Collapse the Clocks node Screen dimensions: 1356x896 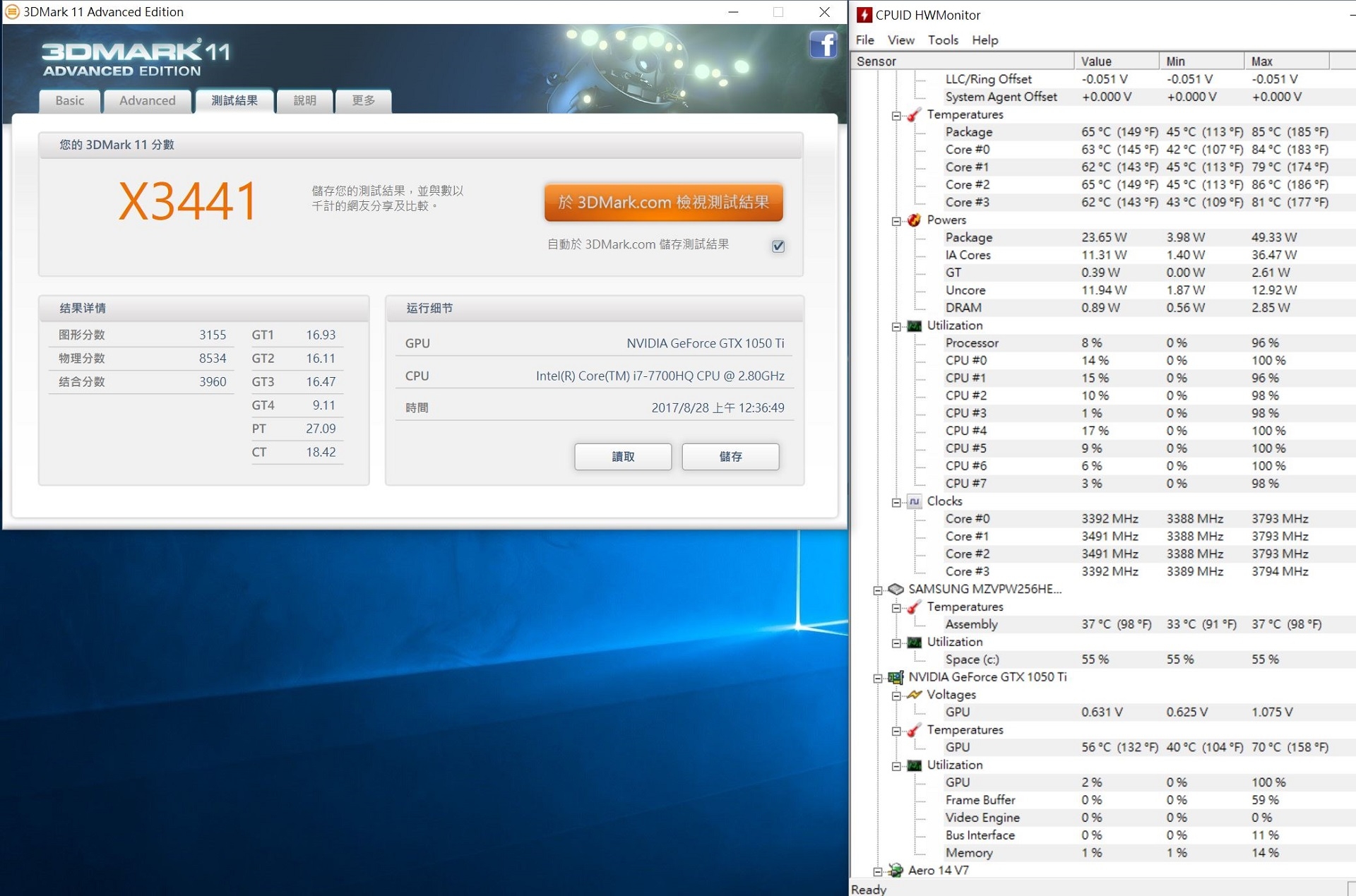896,503
